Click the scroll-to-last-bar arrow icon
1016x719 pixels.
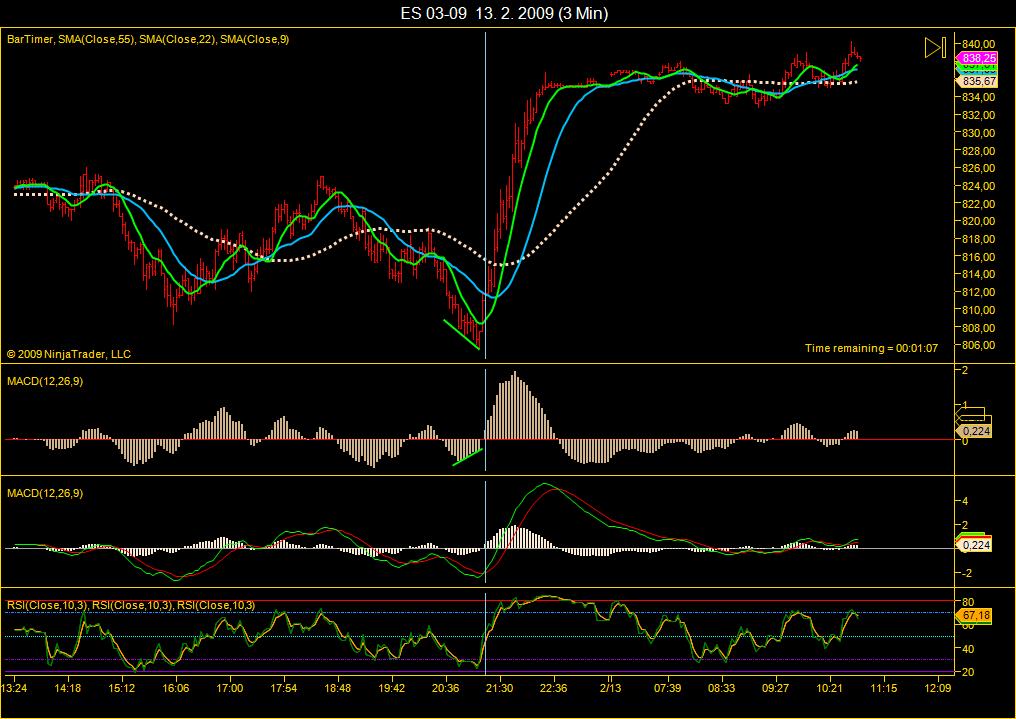pyautogui.click(x=934, y=47)
